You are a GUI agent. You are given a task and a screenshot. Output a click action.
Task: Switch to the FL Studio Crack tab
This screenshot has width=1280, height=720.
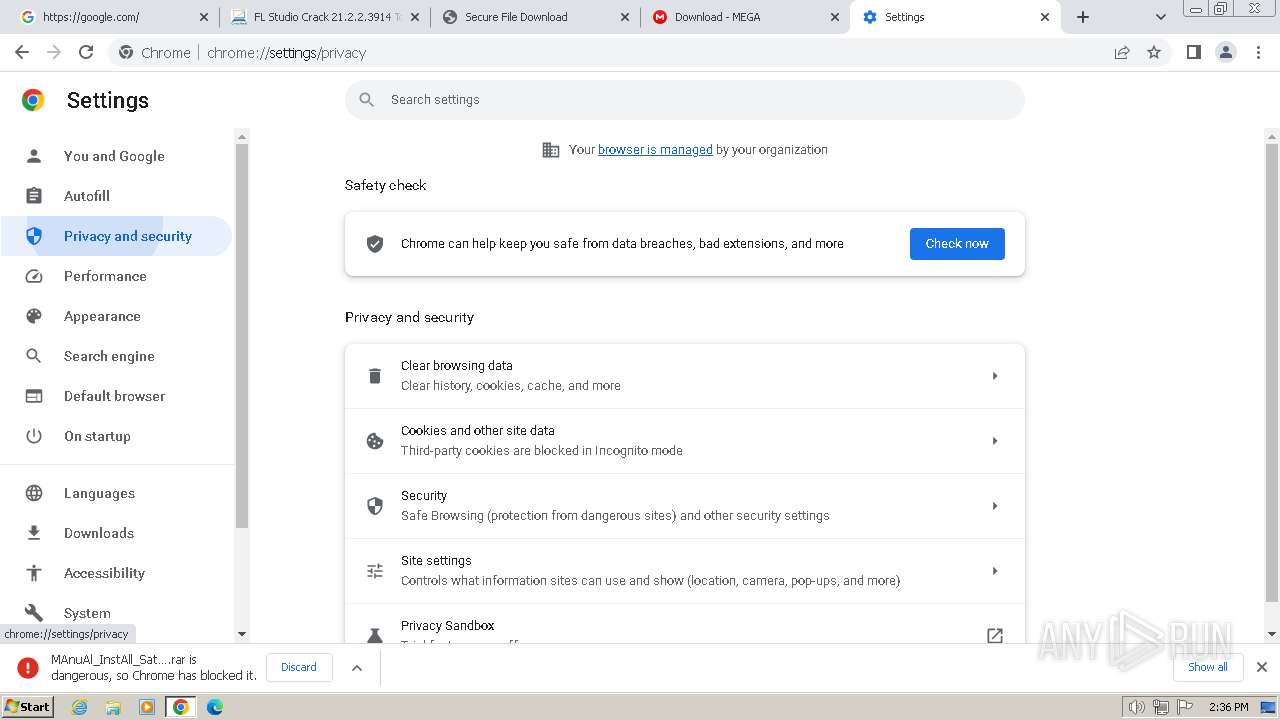coord(324,17)
